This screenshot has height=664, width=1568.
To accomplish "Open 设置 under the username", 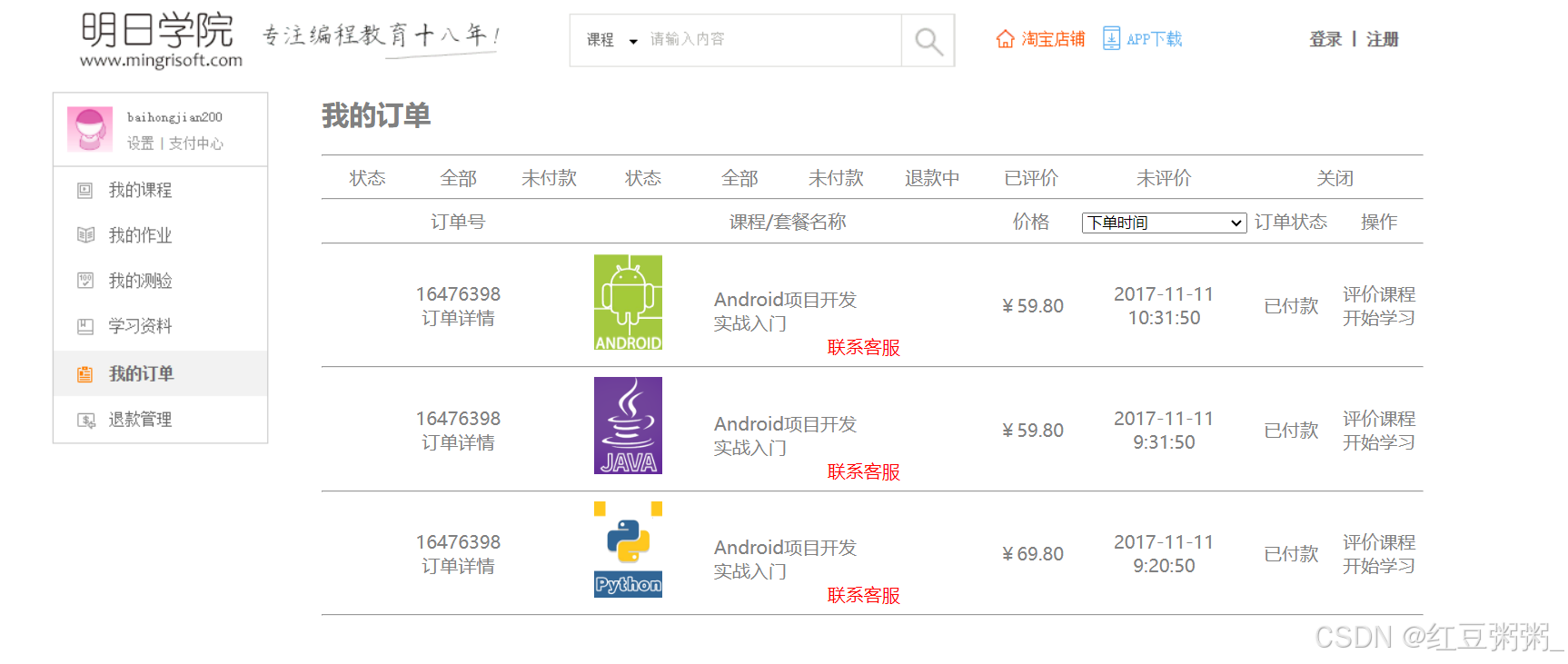I will [x=141, y=144].
